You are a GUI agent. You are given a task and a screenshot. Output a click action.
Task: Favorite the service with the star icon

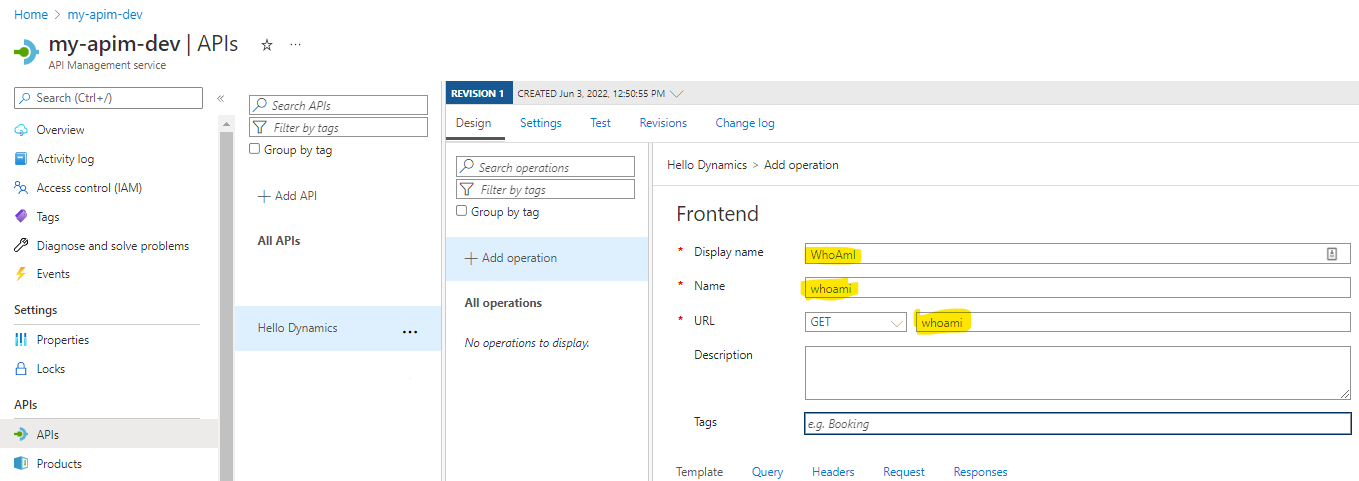point(267,45)
